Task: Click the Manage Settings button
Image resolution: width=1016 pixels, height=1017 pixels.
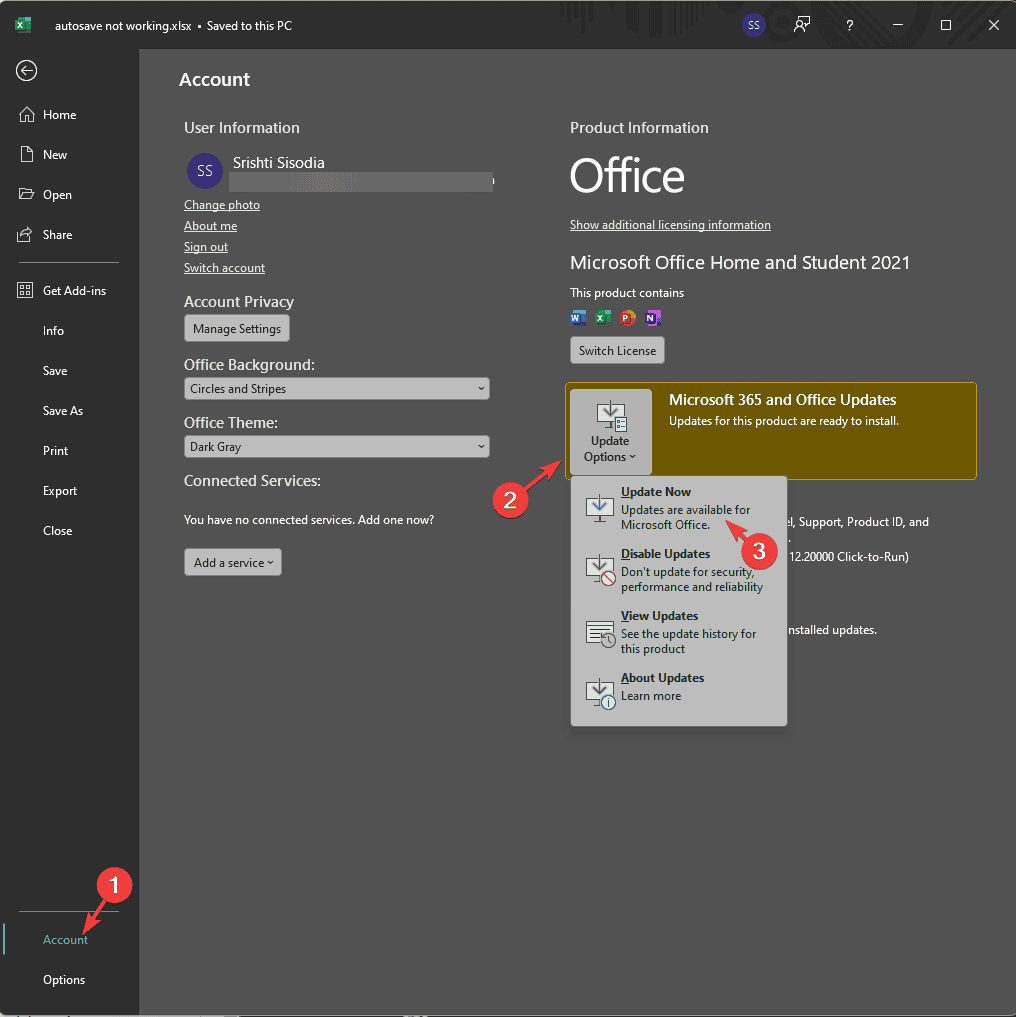Action: click(x=236, y=328)
